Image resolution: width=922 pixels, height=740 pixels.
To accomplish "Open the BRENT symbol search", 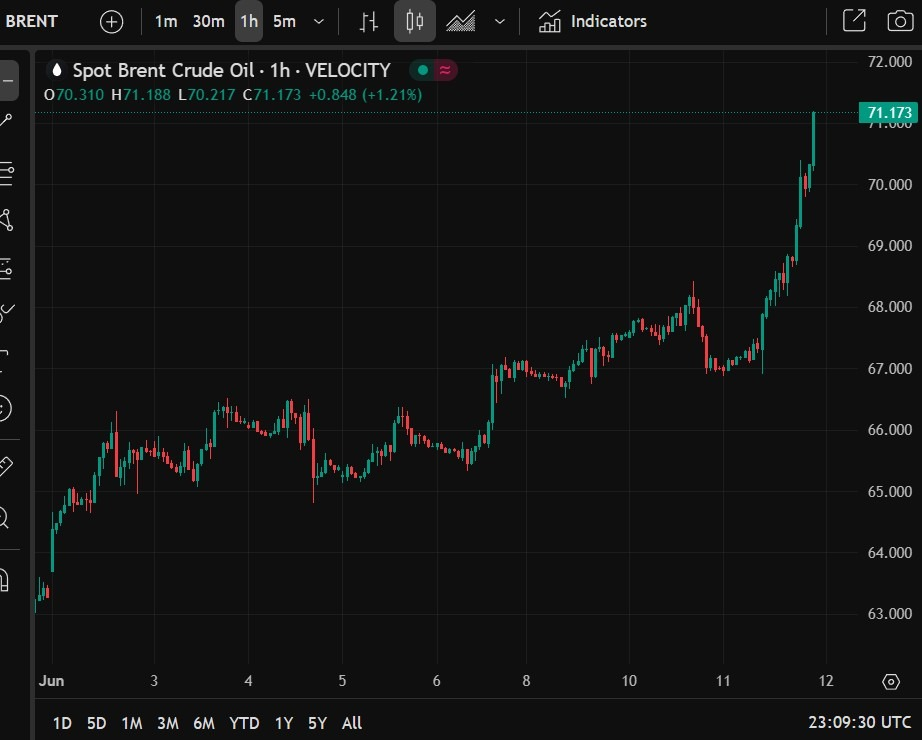I will [x=32, y=21].
